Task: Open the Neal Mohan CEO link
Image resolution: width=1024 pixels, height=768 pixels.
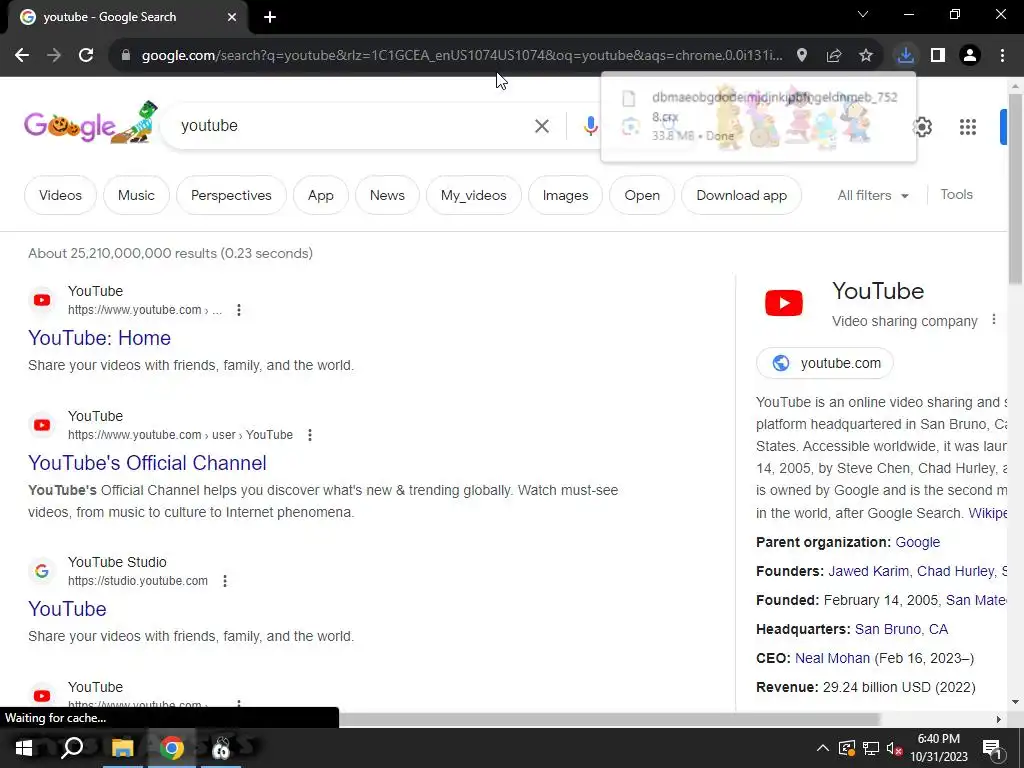Action: [833, 658]
